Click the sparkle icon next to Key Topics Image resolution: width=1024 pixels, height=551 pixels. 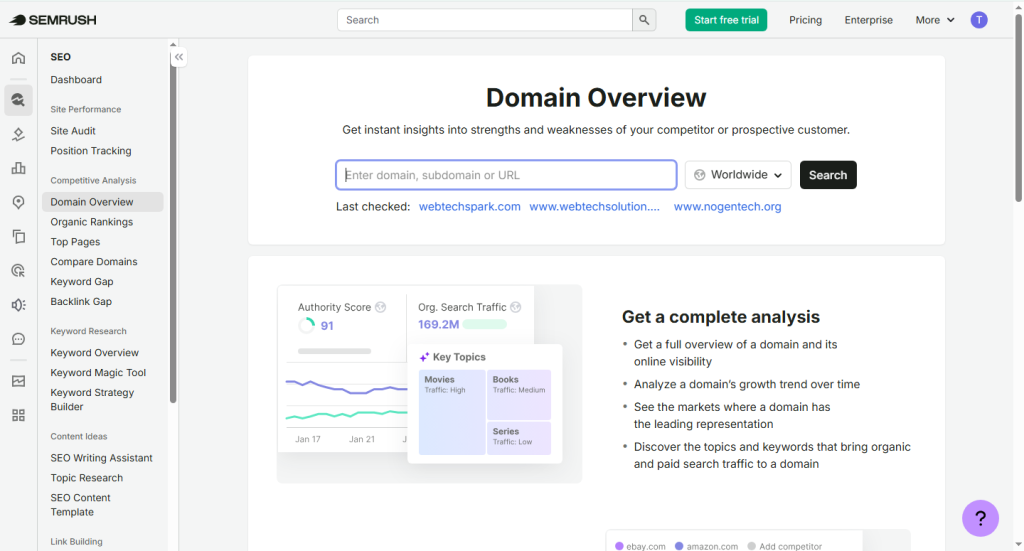click(424, 357)
